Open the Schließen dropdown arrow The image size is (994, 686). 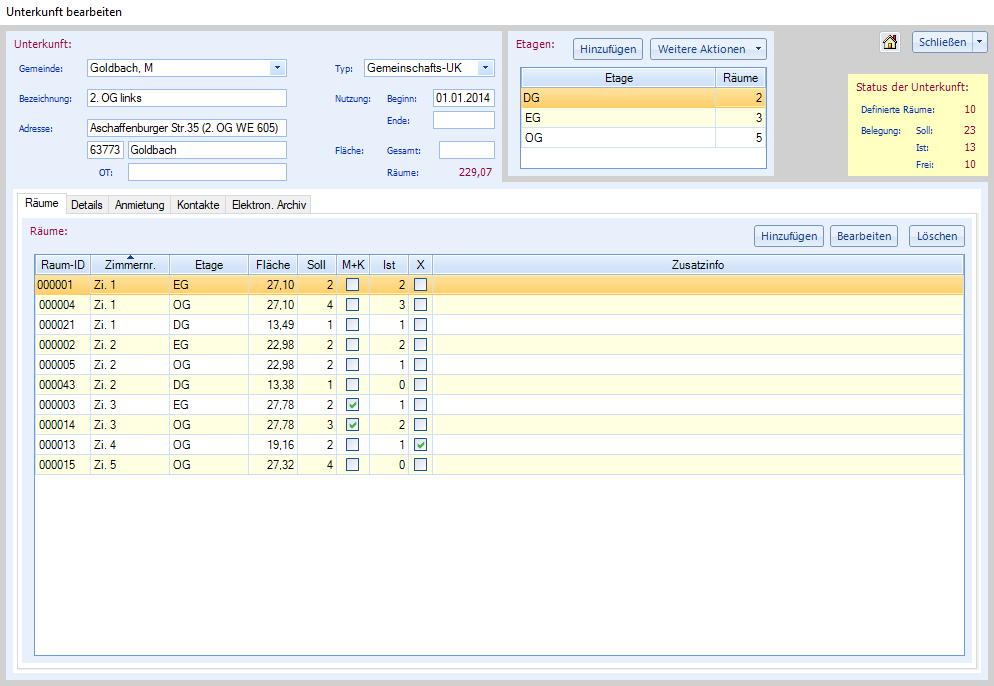click(980, 42)
